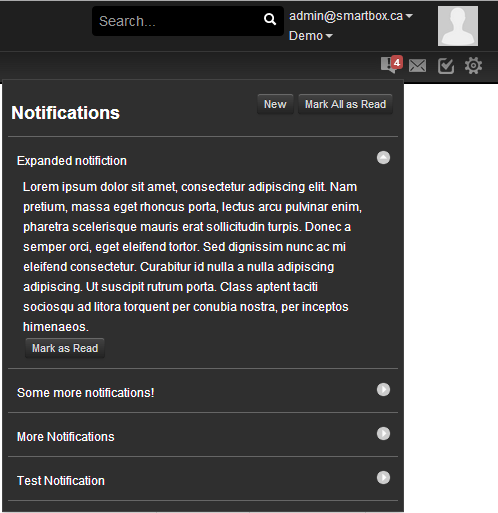The height and width of the screenshot is (513, 498).
Task: Click the Mark as Read button
Action: tap(65, 348)
